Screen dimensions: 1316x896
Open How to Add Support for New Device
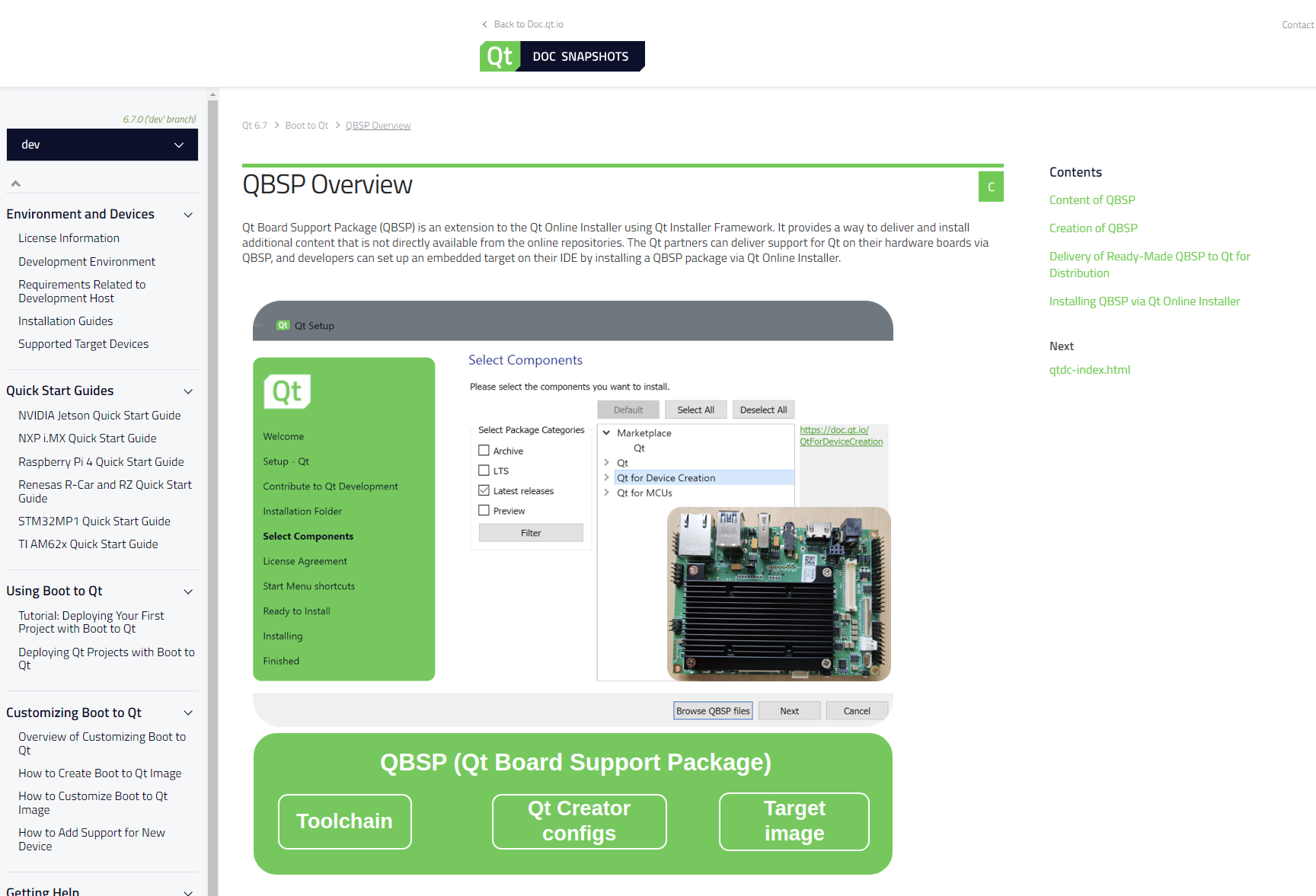pyautogui.click(x=91, y=840)
